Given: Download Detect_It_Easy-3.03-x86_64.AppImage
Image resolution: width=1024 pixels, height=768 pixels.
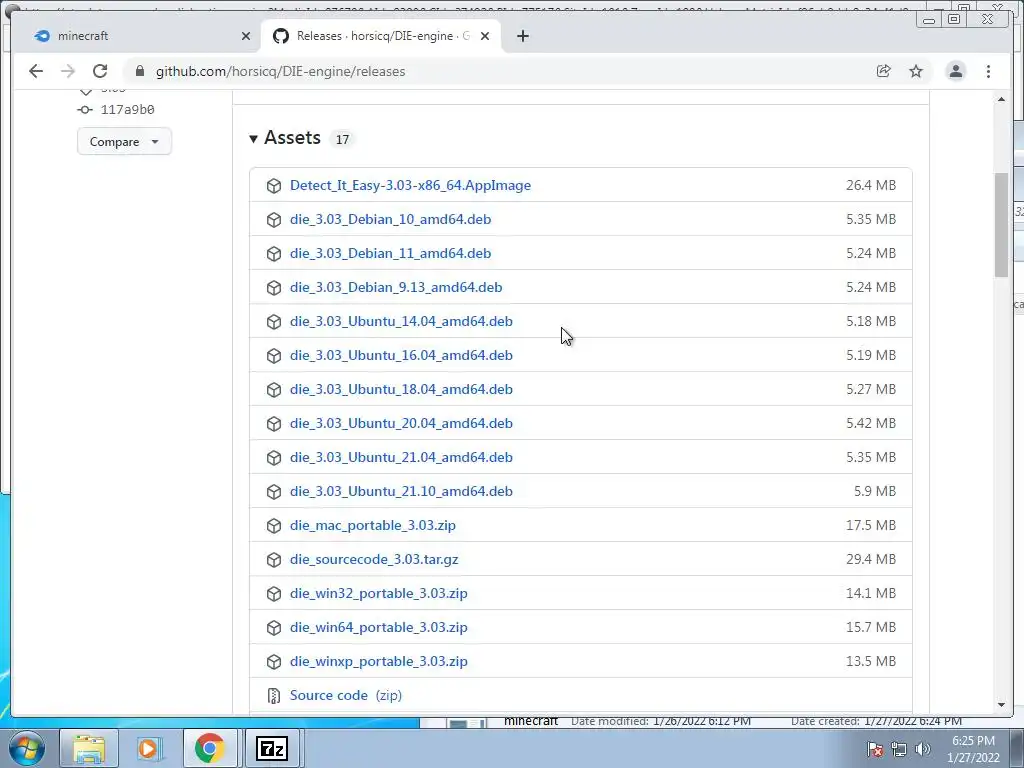Looking at the screenshot, I should (x=410, y=185).
